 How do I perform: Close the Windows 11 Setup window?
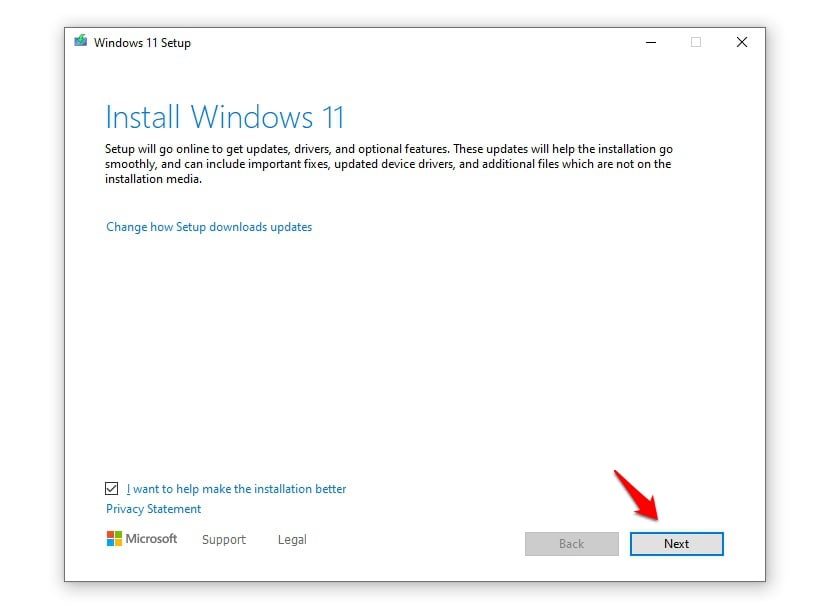[x=742, y=42]
